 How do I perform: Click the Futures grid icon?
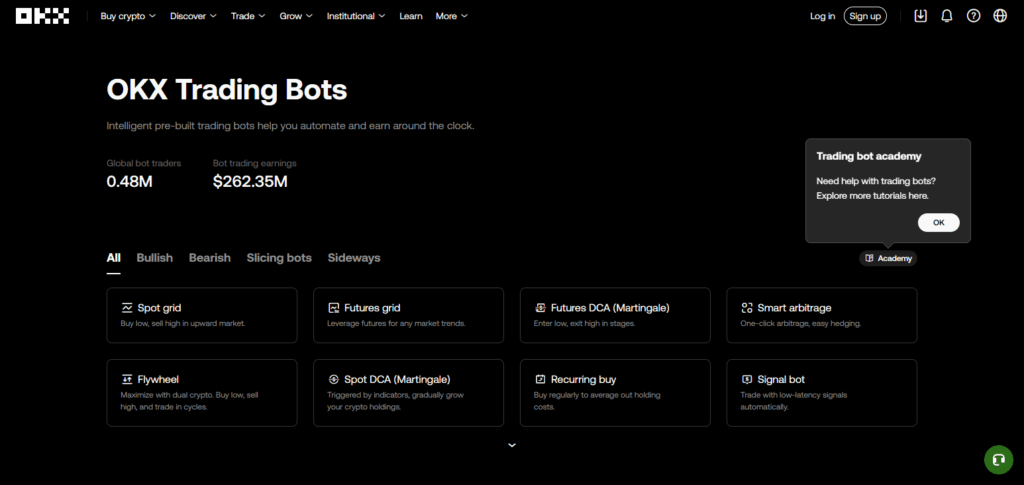click(334, 307)
